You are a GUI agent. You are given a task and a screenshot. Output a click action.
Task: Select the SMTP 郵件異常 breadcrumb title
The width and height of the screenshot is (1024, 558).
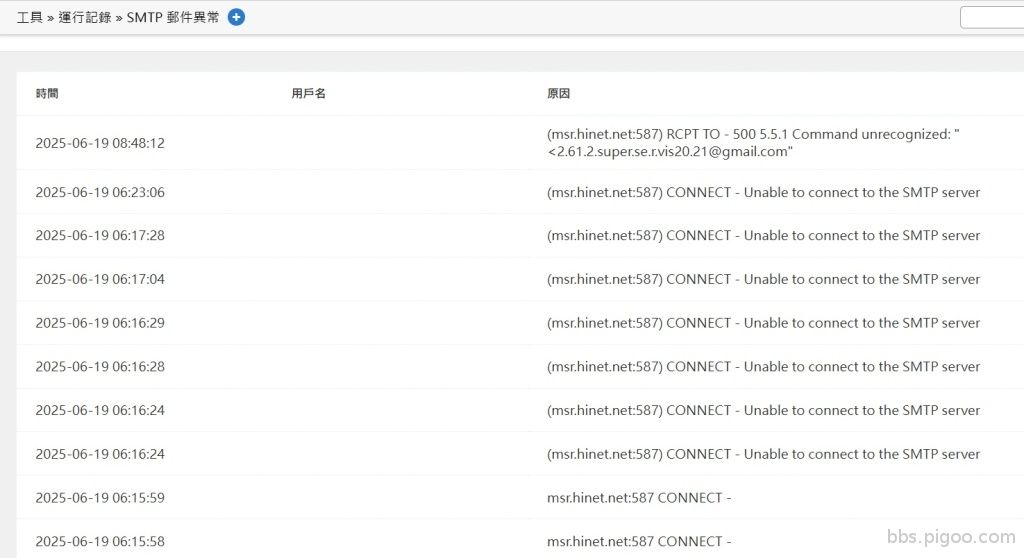pos(173,18)
